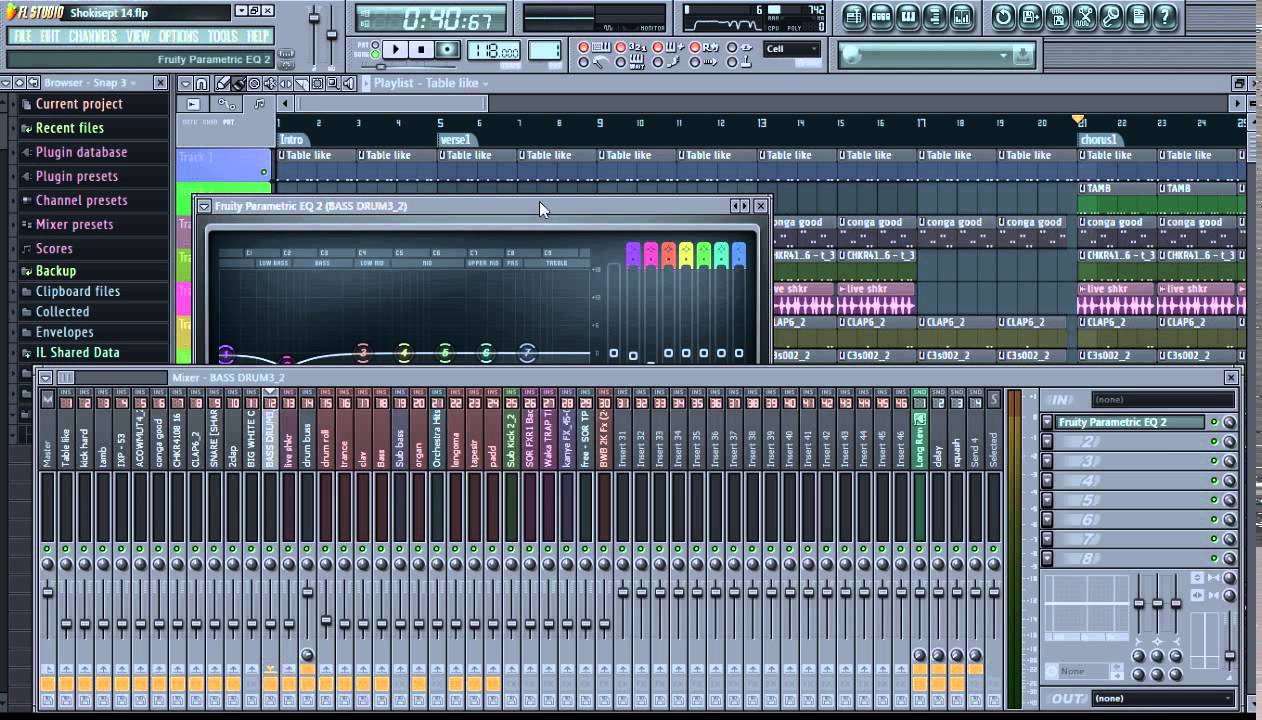The height and width of the screenshot is (720, 1262).
Task: Open Fruity Parametric EQ 2 slot menu arrow
Action: [x=1047, y=422]
